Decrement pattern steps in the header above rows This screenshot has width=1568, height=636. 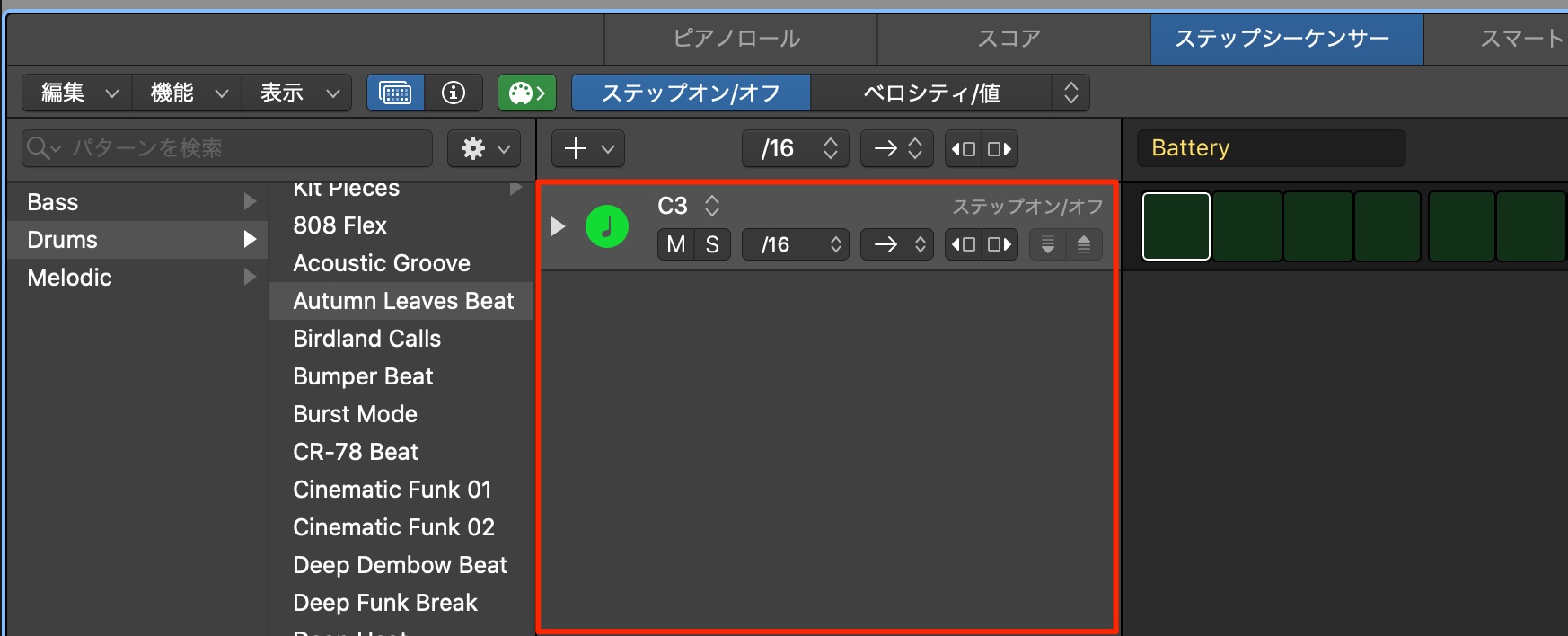coord(964,149)
